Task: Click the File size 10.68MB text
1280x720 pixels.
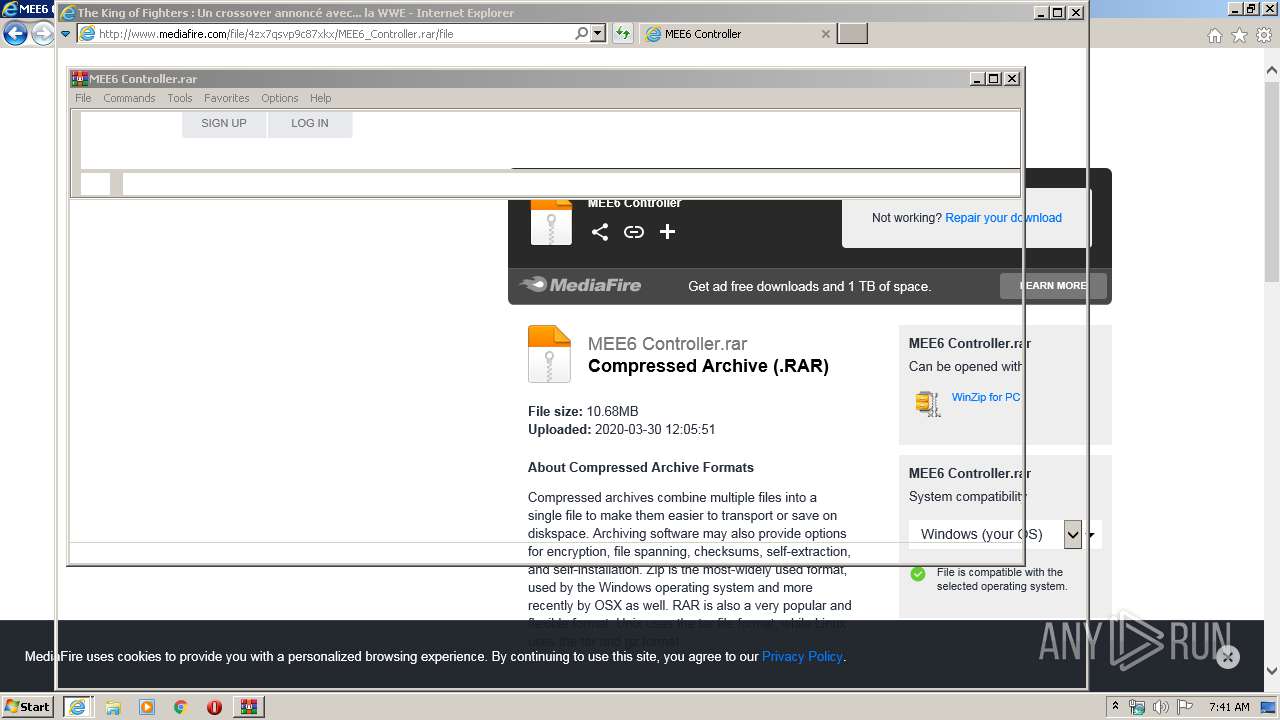Action: point(583,411)
